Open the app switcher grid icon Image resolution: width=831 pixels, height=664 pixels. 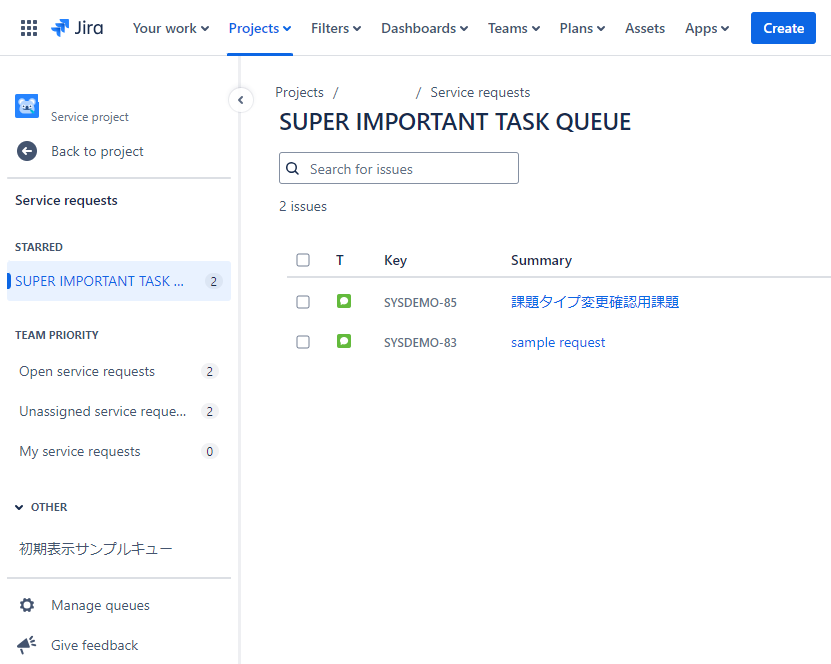(x=29, y=28)
